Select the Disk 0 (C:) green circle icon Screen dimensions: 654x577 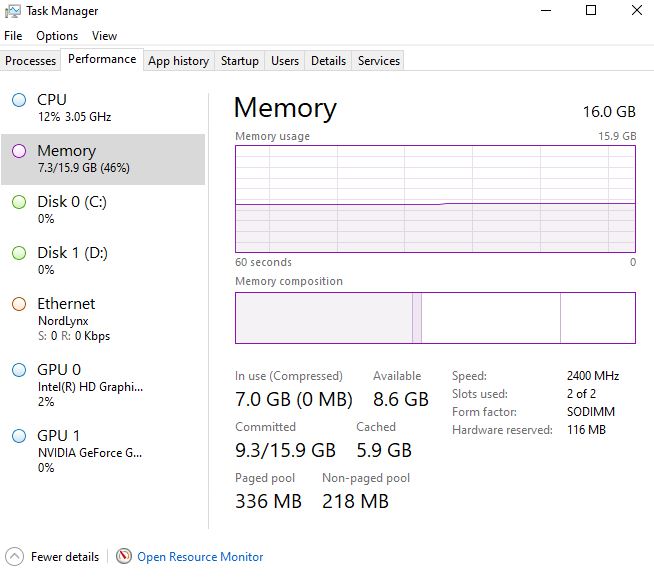click(19, 202)
